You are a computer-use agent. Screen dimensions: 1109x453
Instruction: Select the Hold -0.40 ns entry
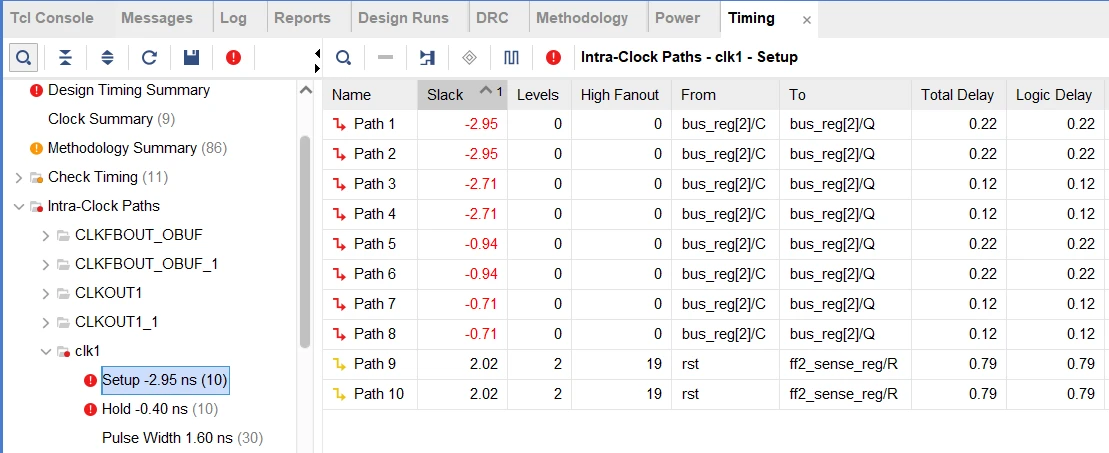click(145, 409)
